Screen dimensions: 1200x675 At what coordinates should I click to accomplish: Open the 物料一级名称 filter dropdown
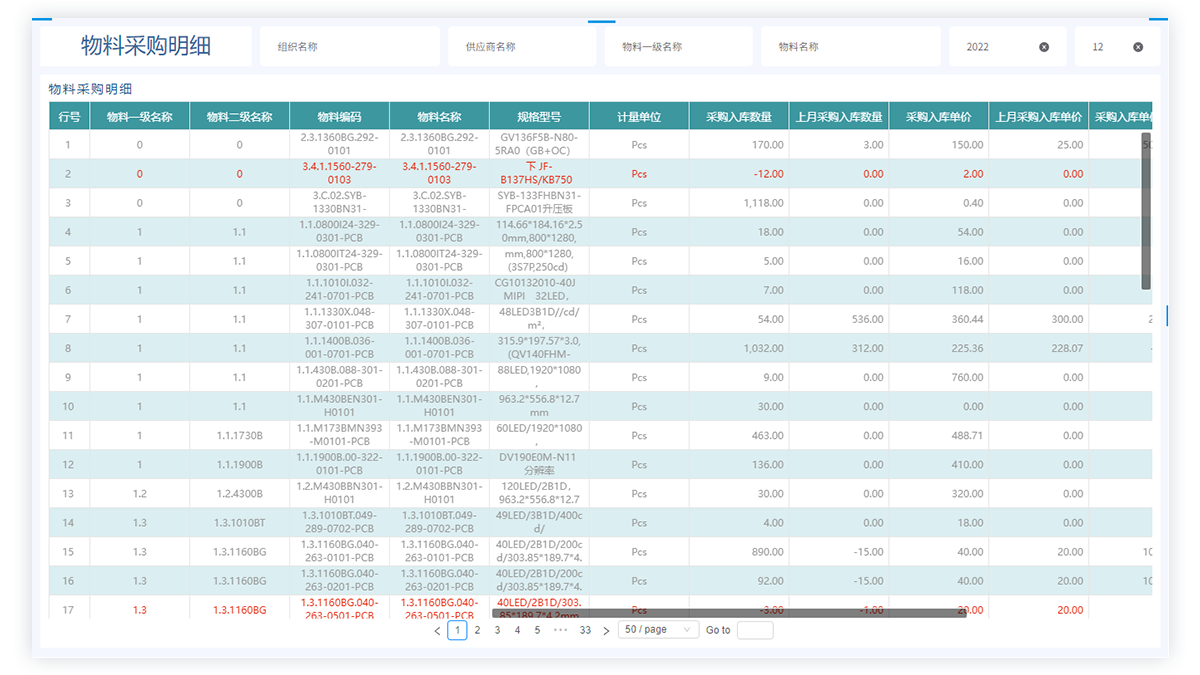[678, 47]
